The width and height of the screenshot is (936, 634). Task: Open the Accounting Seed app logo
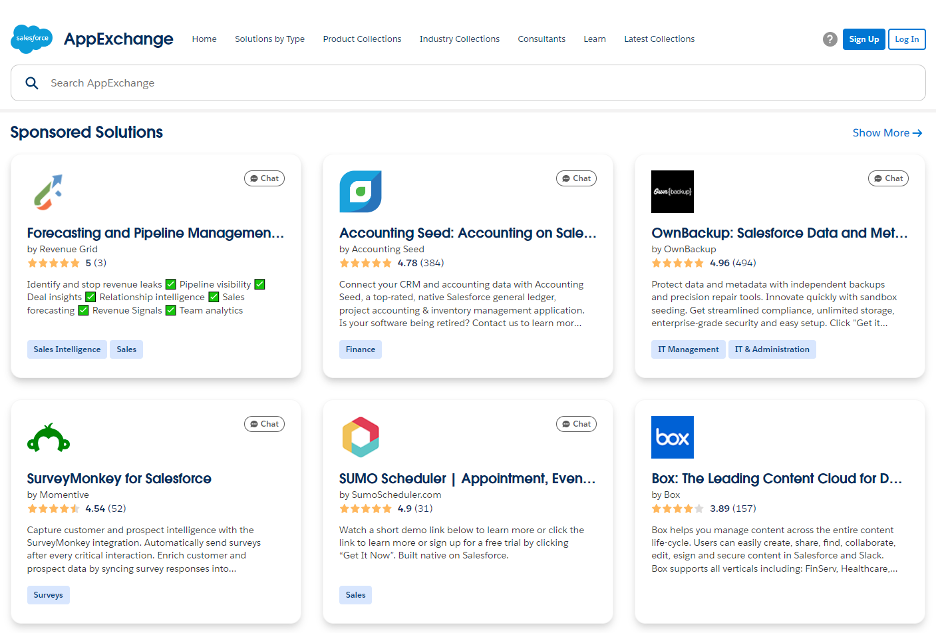tap(361, 192)
